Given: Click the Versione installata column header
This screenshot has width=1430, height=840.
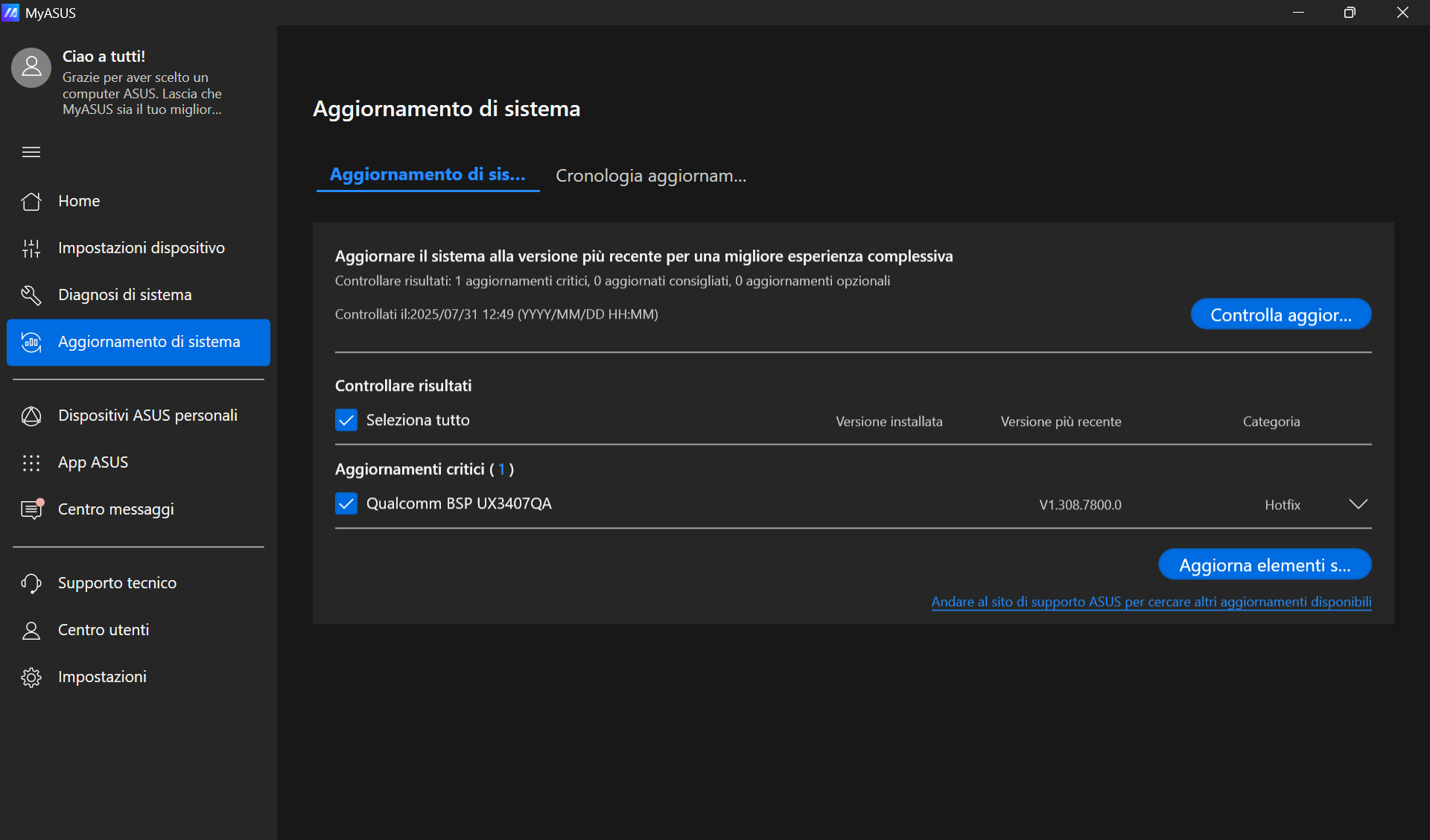Looking at the screenshot, I should coord(889,421).
